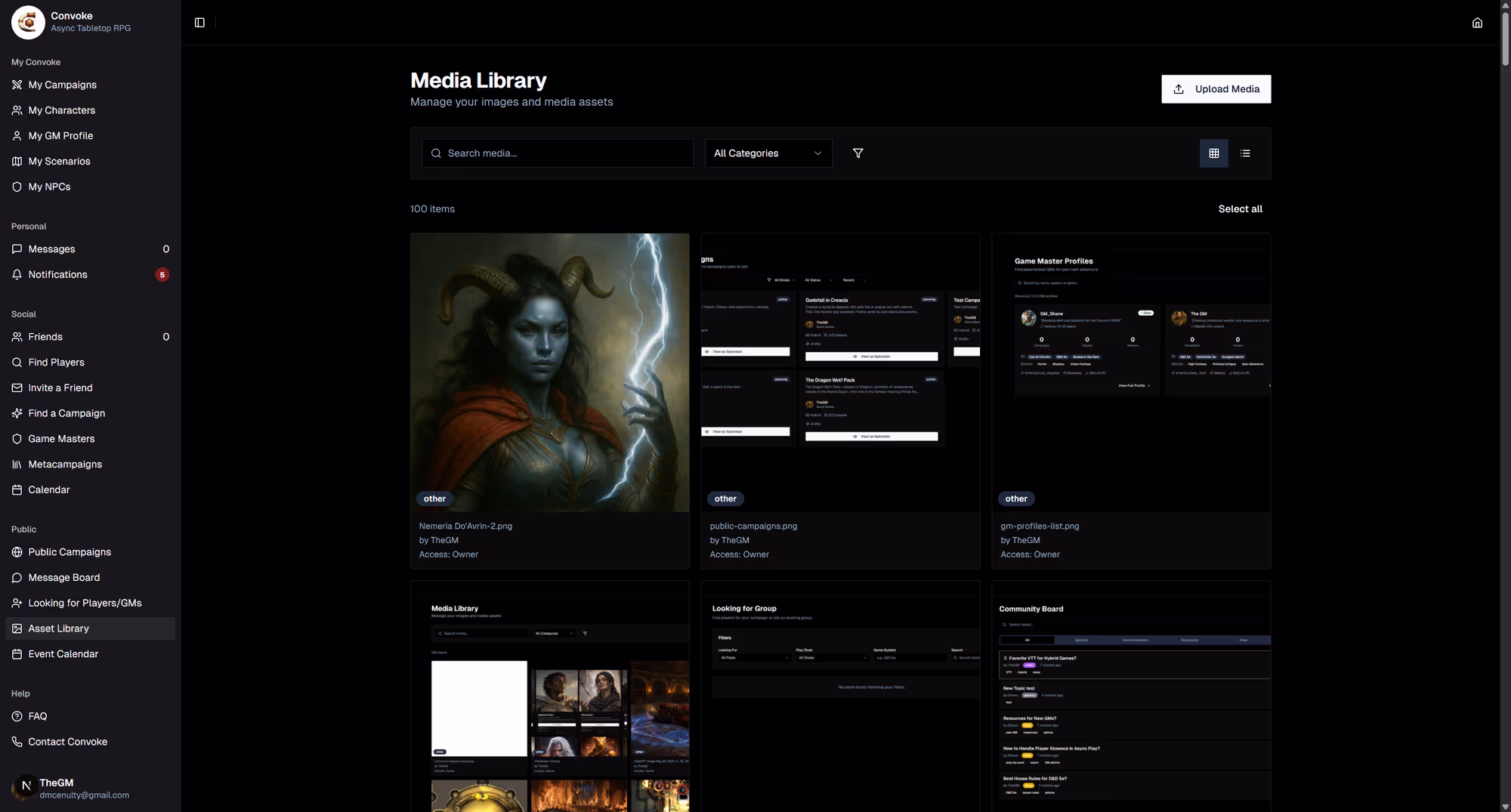Image resolution: width=1511 pixels, height=812 pixels.
Task: Click the red notifications badge showing 5
Action: pyautogui.click(x=162, y=275)
